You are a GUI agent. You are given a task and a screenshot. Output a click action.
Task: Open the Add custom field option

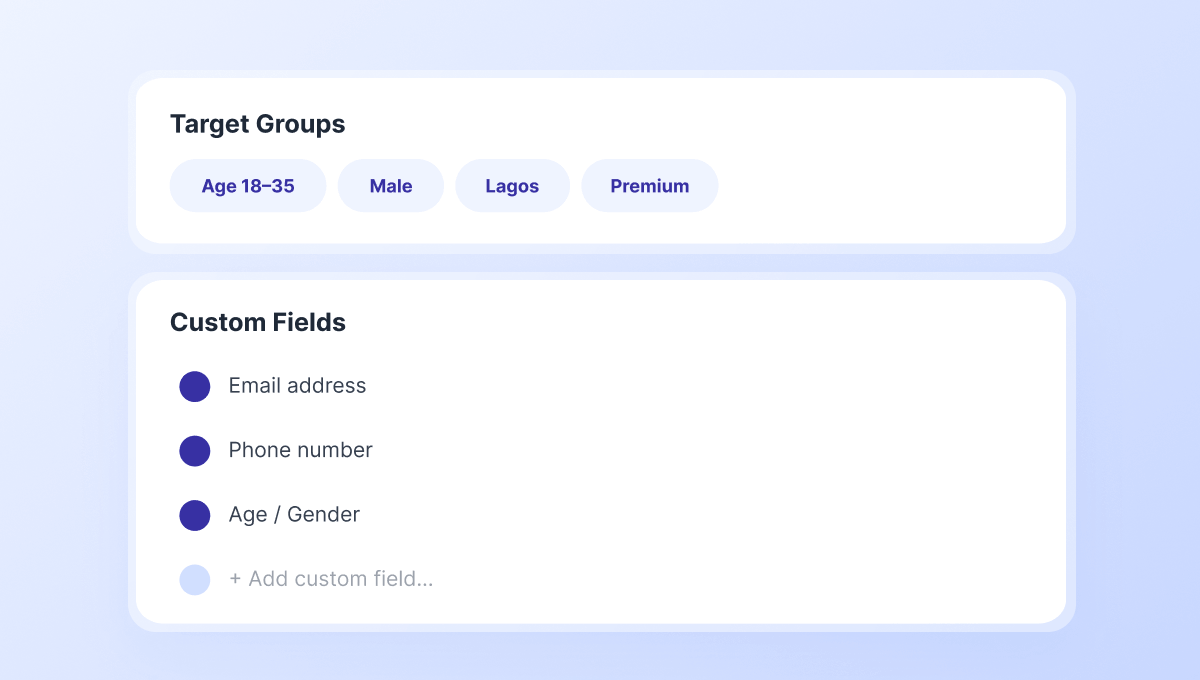pyautogui.click(x=332, y=579)
